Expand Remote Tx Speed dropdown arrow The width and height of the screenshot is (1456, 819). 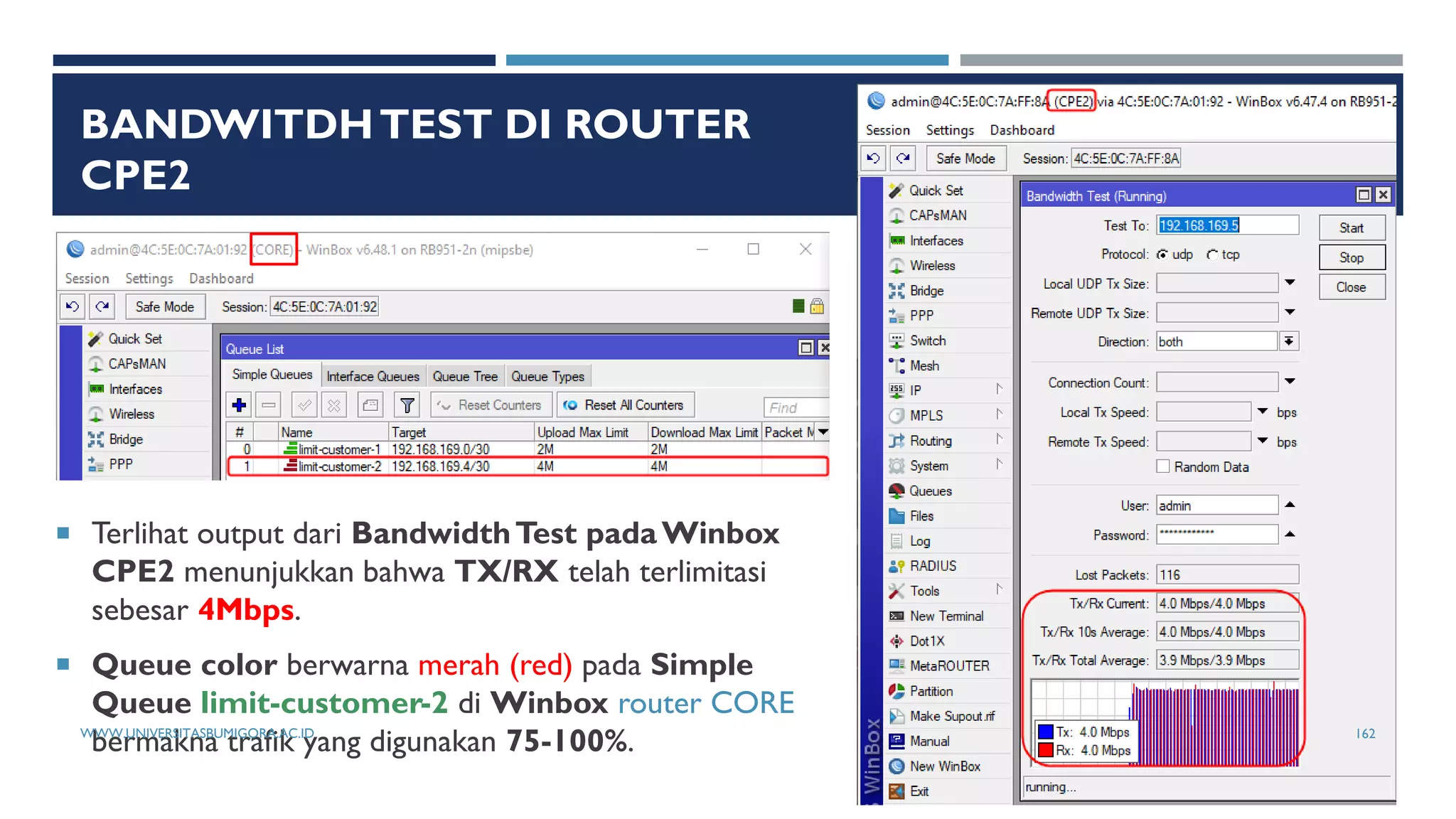[1263, 441]
